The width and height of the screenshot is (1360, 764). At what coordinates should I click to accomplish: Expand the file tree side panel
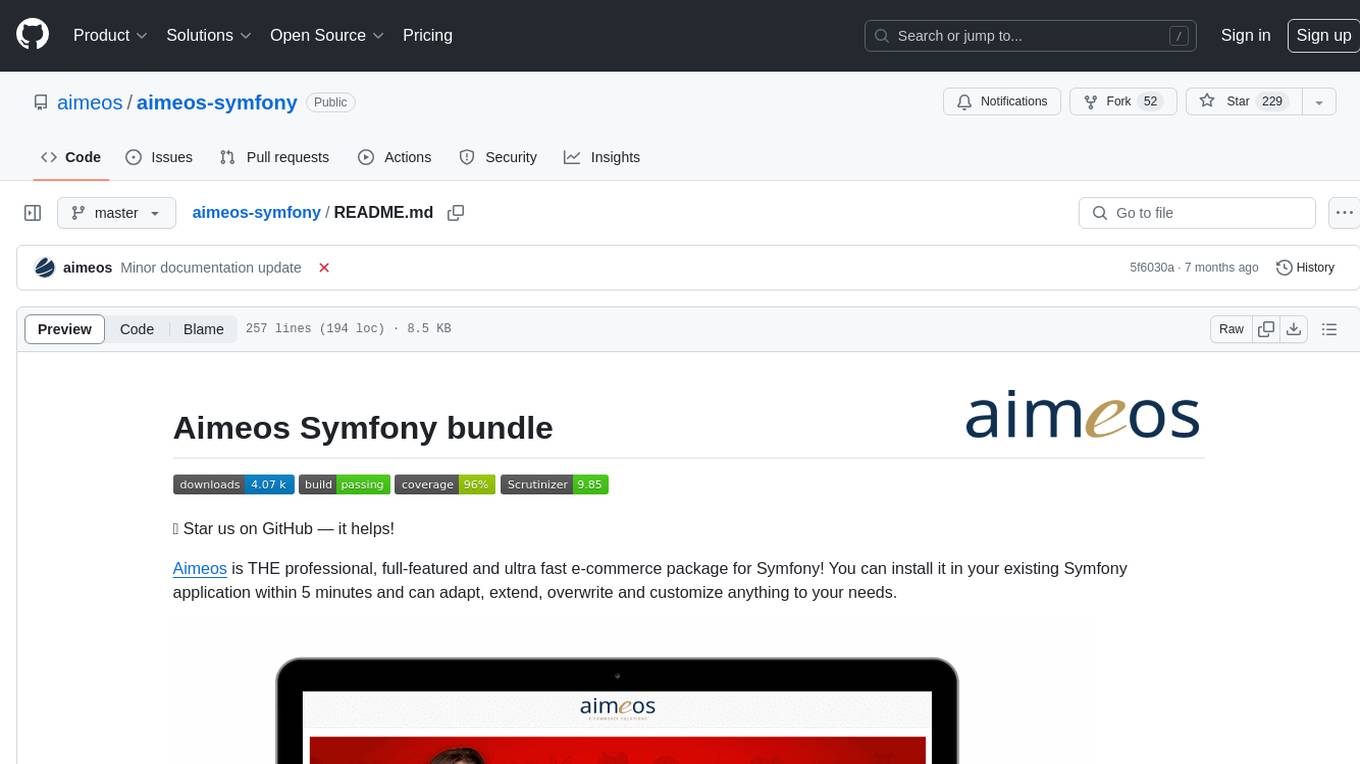33,213
